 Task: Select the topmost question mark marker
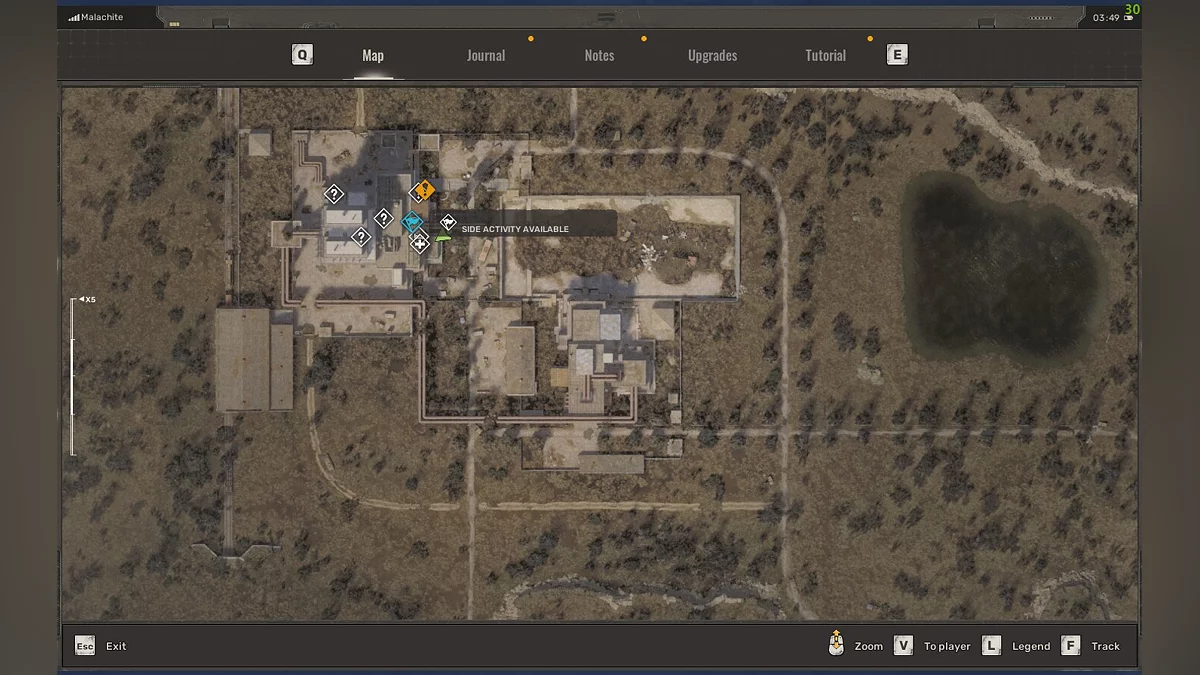tap(334, 194)
